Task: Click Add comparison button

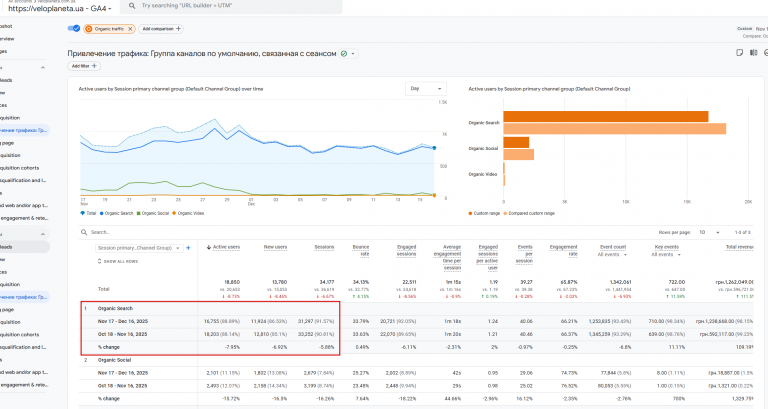Action: (x=163, y=29)
